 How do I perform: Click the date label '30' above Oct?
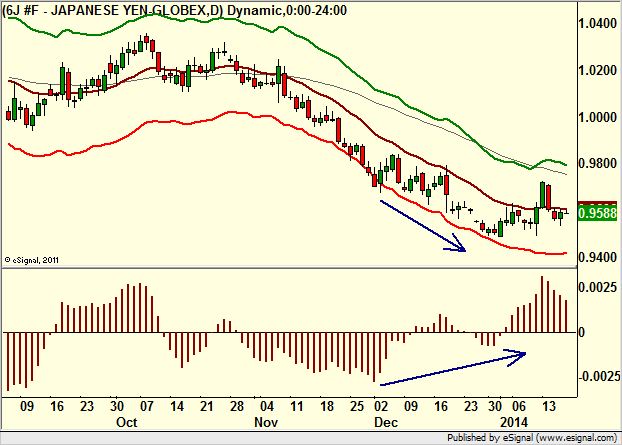(117, 407)
